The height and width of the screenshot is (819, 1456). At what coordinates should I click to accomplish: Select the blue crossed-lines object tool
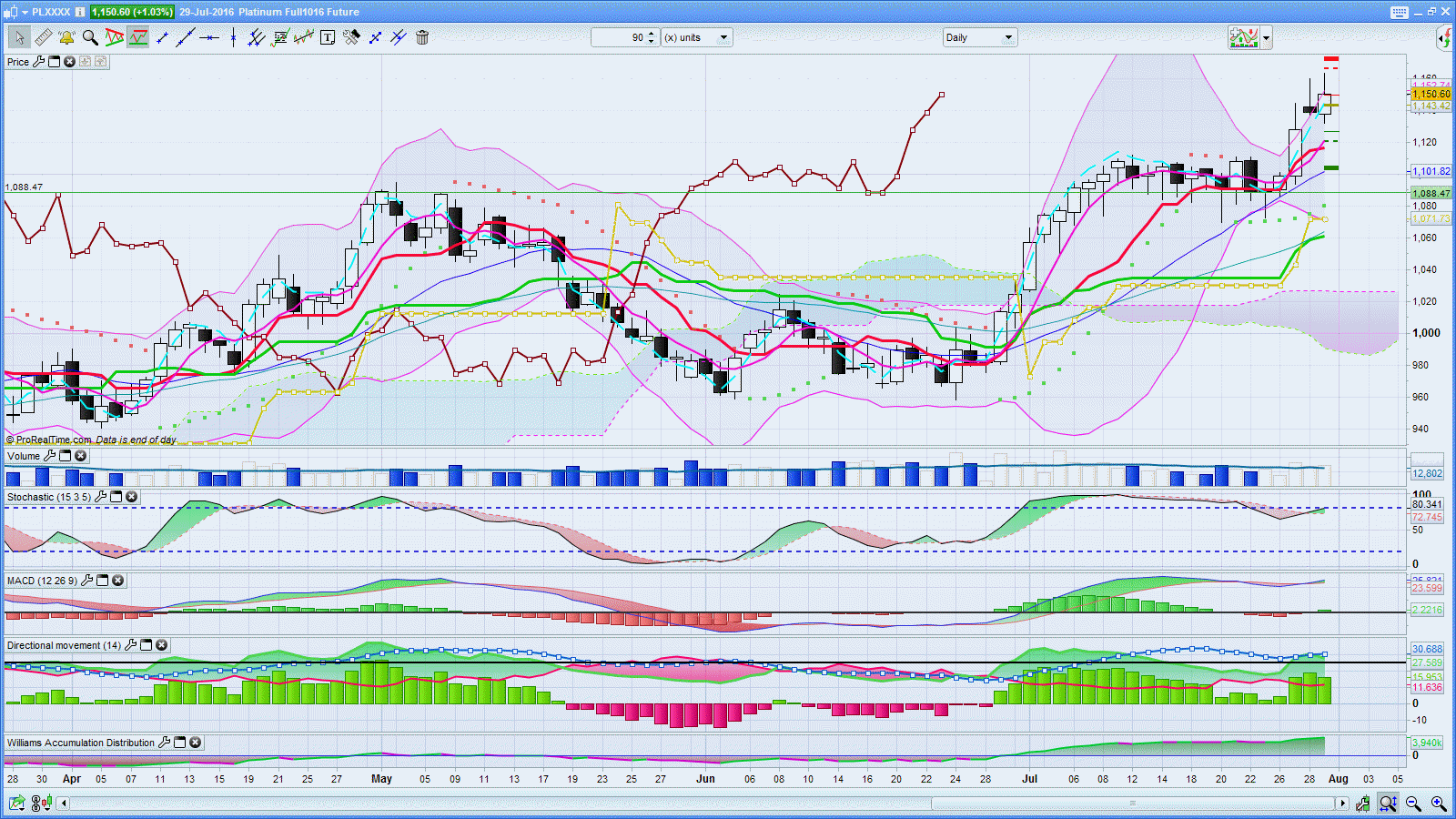pyautogui.click(x=399, y=37)
